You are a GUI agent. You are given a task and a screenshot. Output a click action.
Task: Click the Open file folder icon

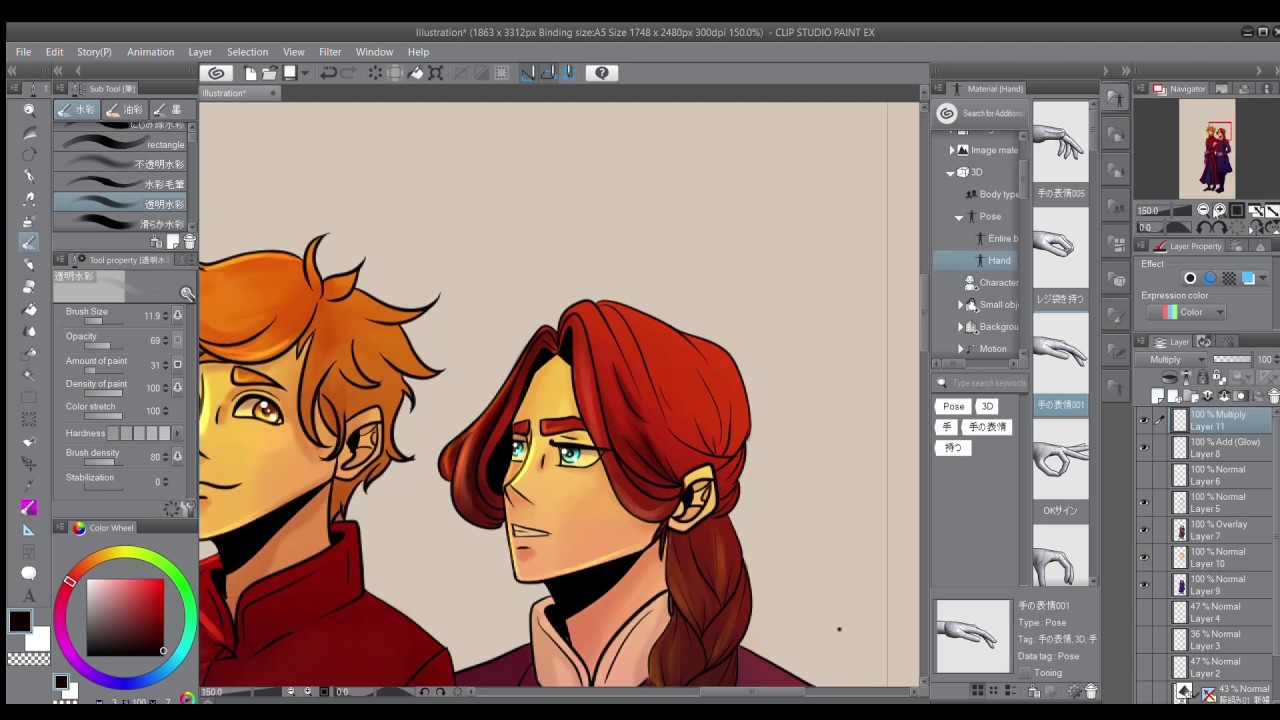coord(269,73)
